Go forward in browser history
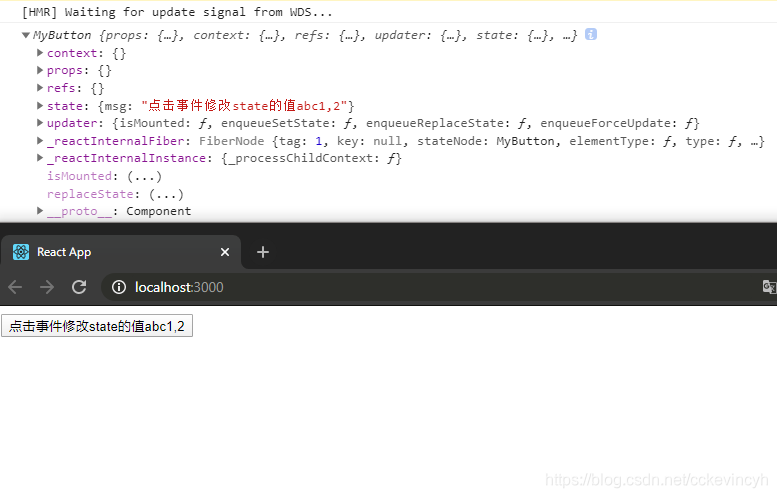 pyautogui.click(x=47, y=287)
